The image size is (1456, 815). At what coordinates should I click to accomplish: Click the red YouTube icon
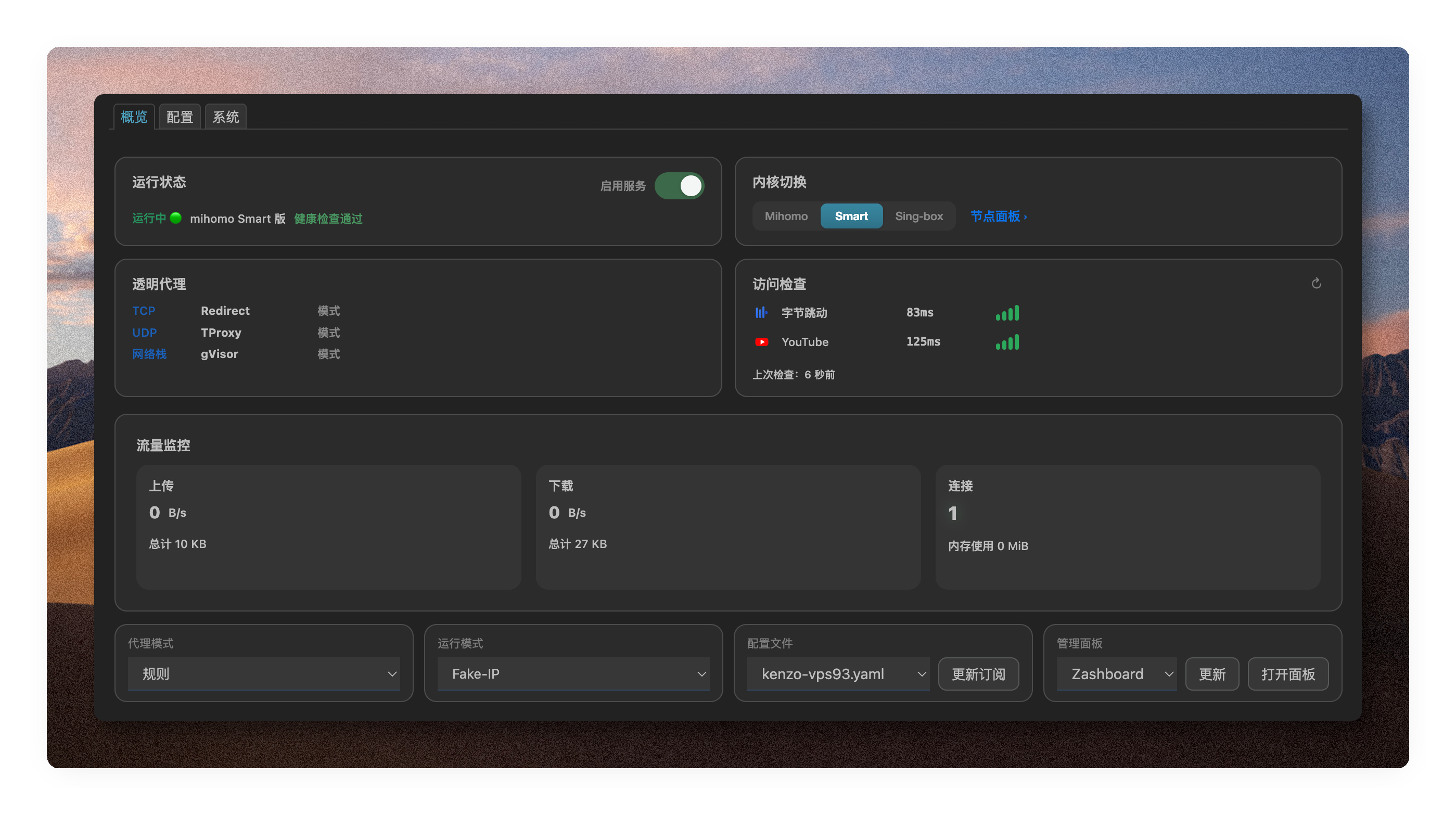[x=761, y=342]
